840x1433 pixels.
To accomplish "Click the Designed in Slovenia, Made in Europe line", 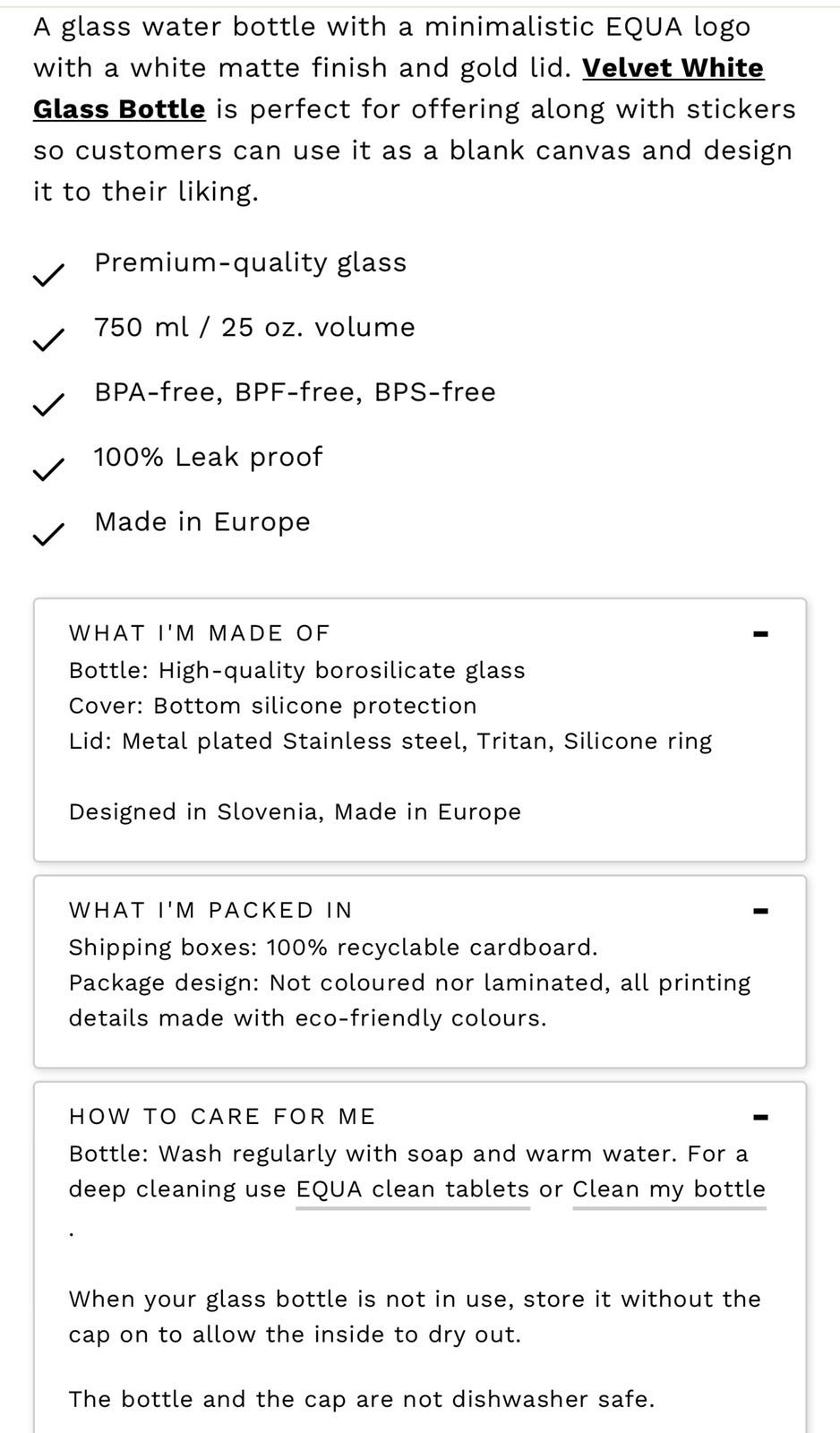I will tap(295, 811).
